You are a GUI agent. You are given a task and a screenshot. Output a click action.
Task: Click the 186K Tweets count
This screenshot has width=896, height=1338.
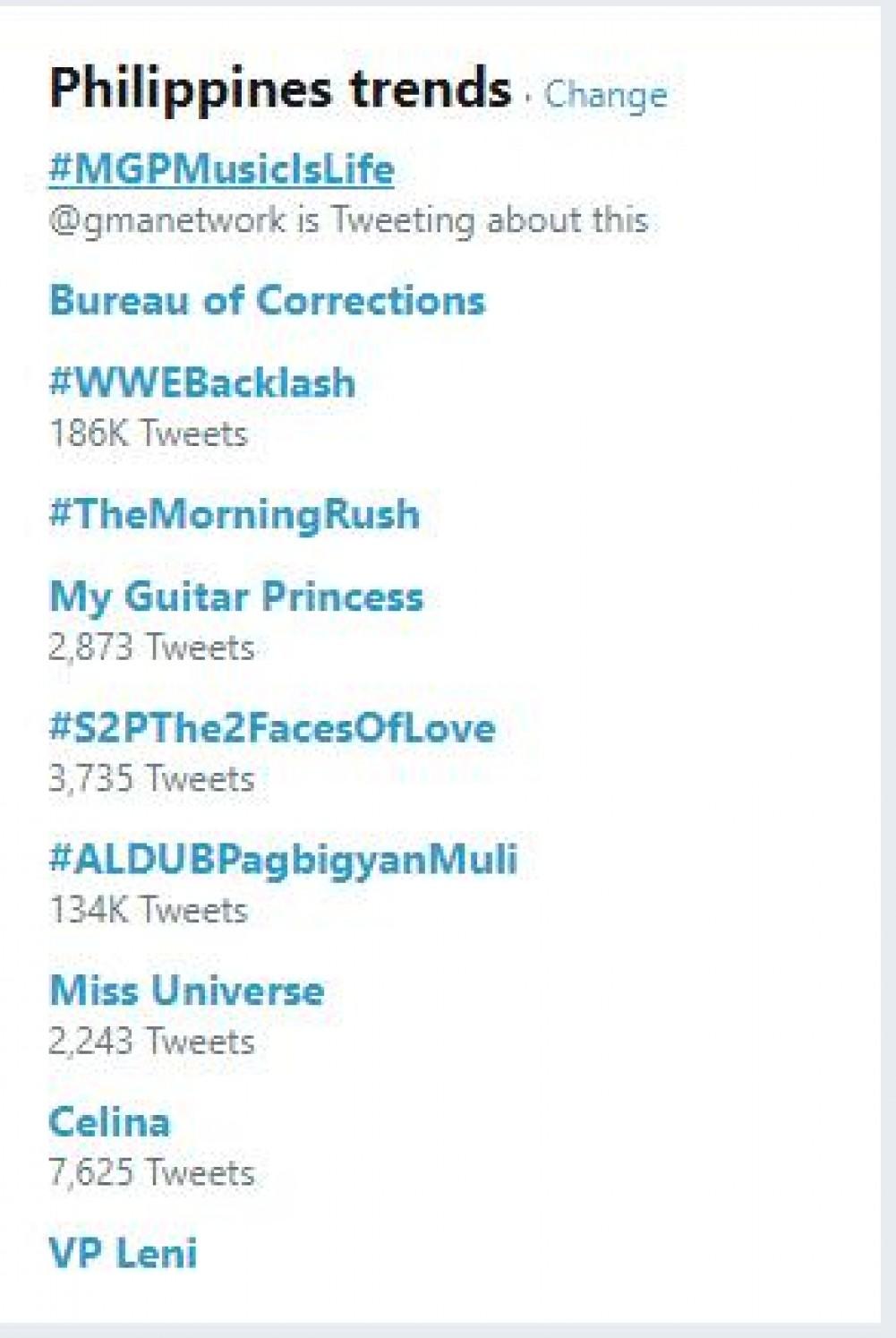coord(148,433)
